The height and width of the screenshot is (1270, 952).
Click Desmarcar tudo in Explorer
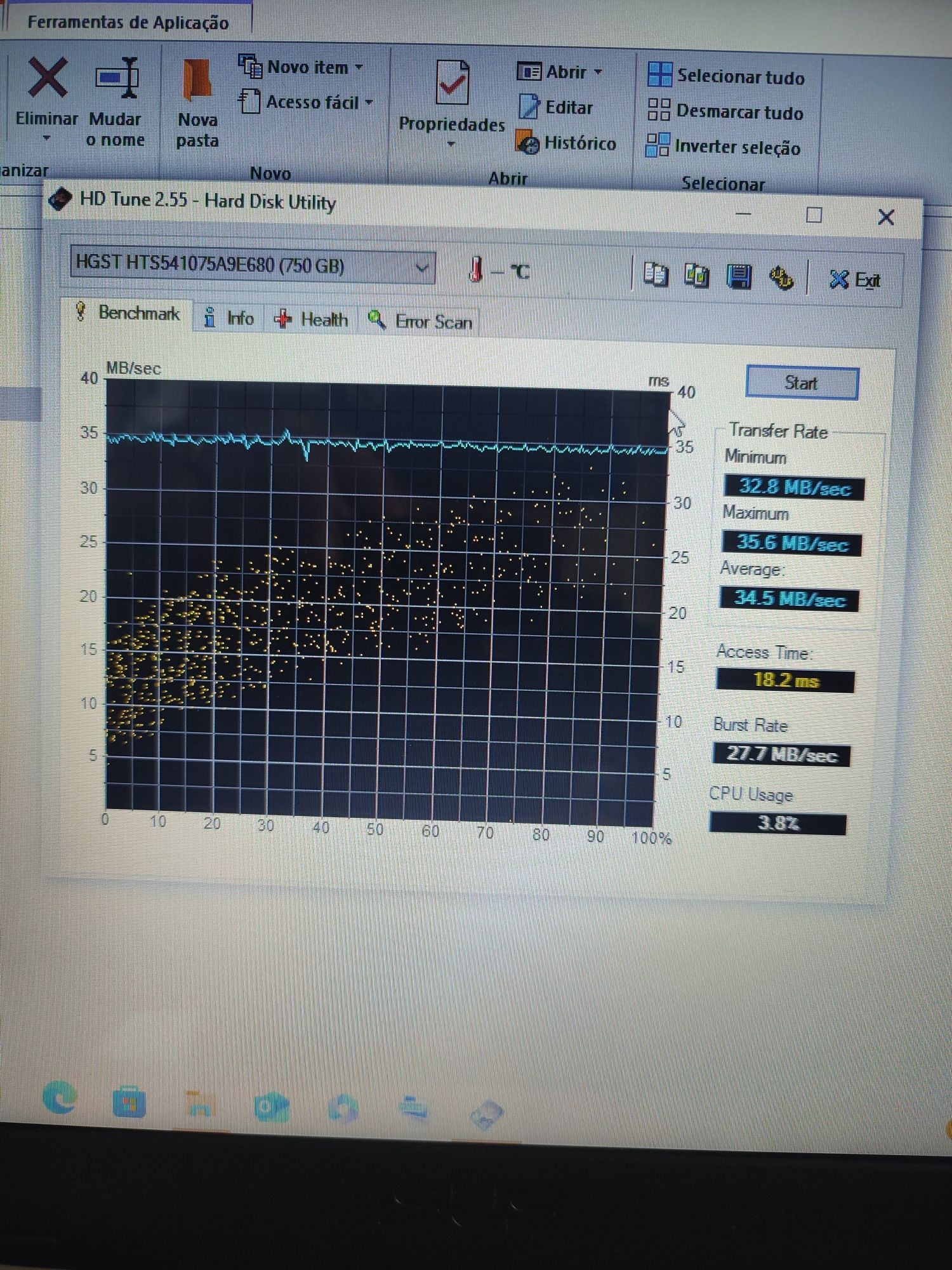[x=725, y=111]
